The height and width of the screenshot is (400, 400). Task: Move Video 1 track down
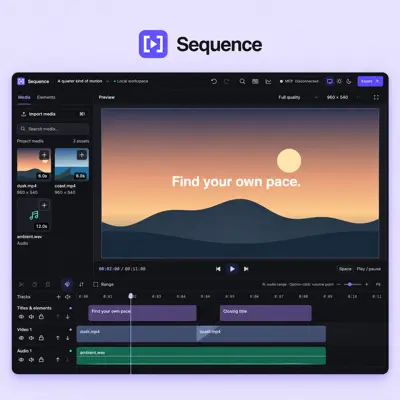pyautogui.click(x=68, y=338)
